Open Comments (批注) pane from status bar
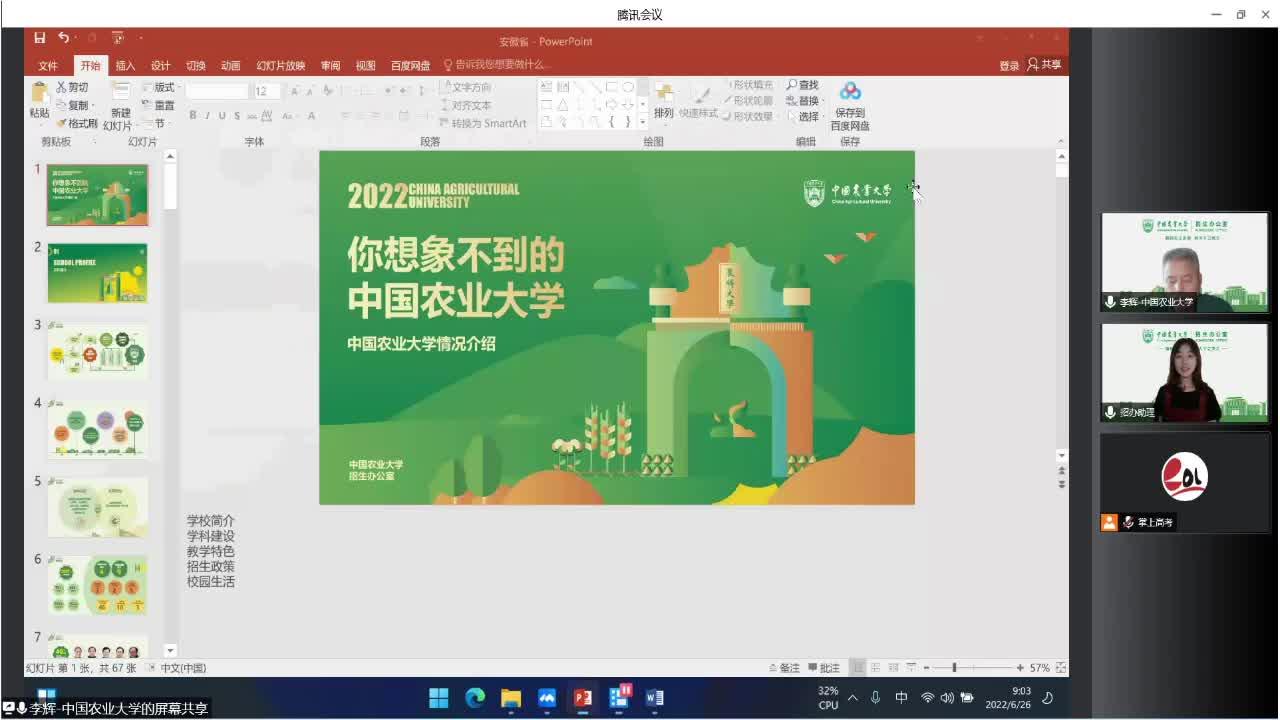The image size is (1280, 720). click(824, 668)
